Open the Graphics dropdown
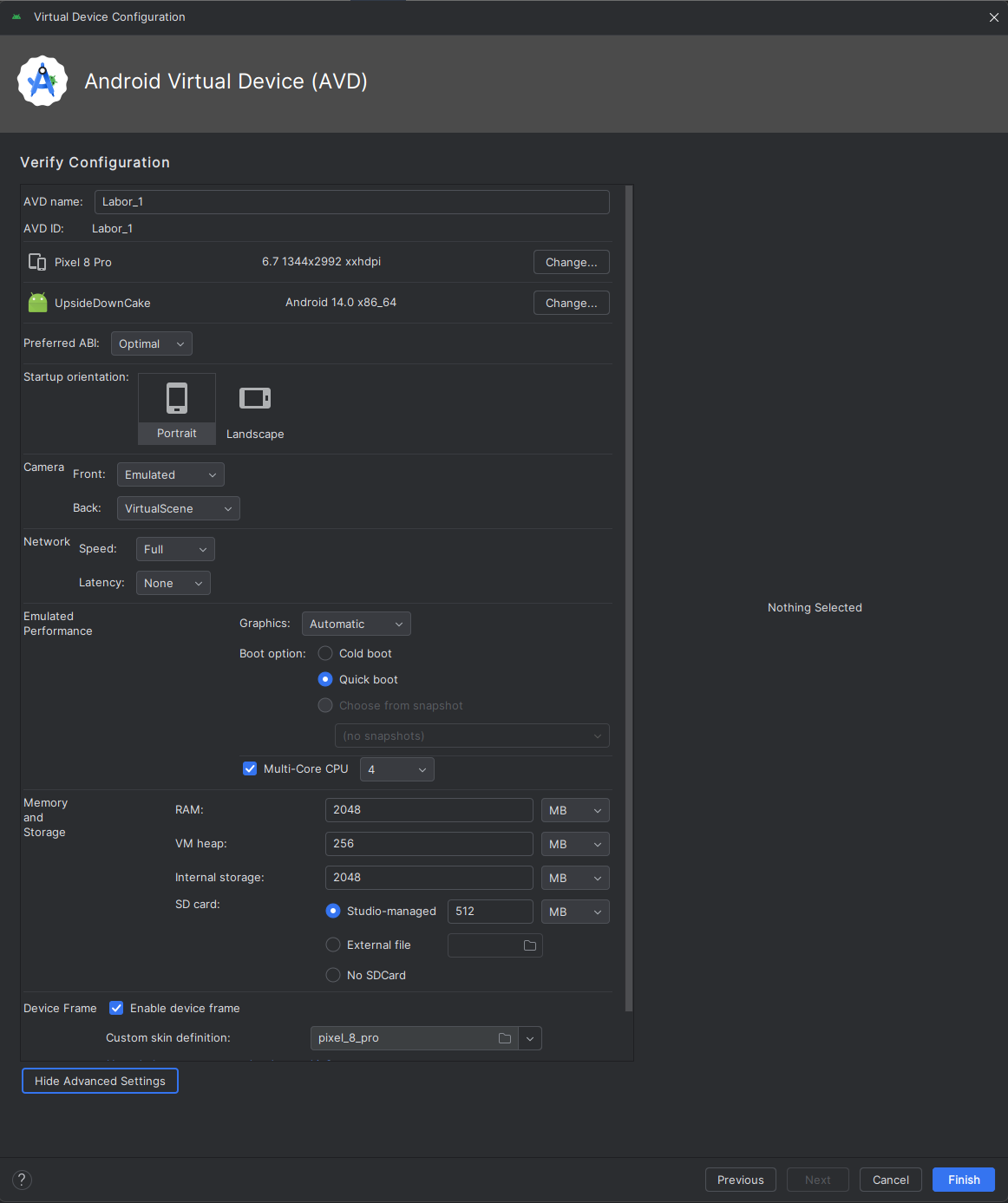Viewport: 1008px width, 1203px height. point(357,624)
